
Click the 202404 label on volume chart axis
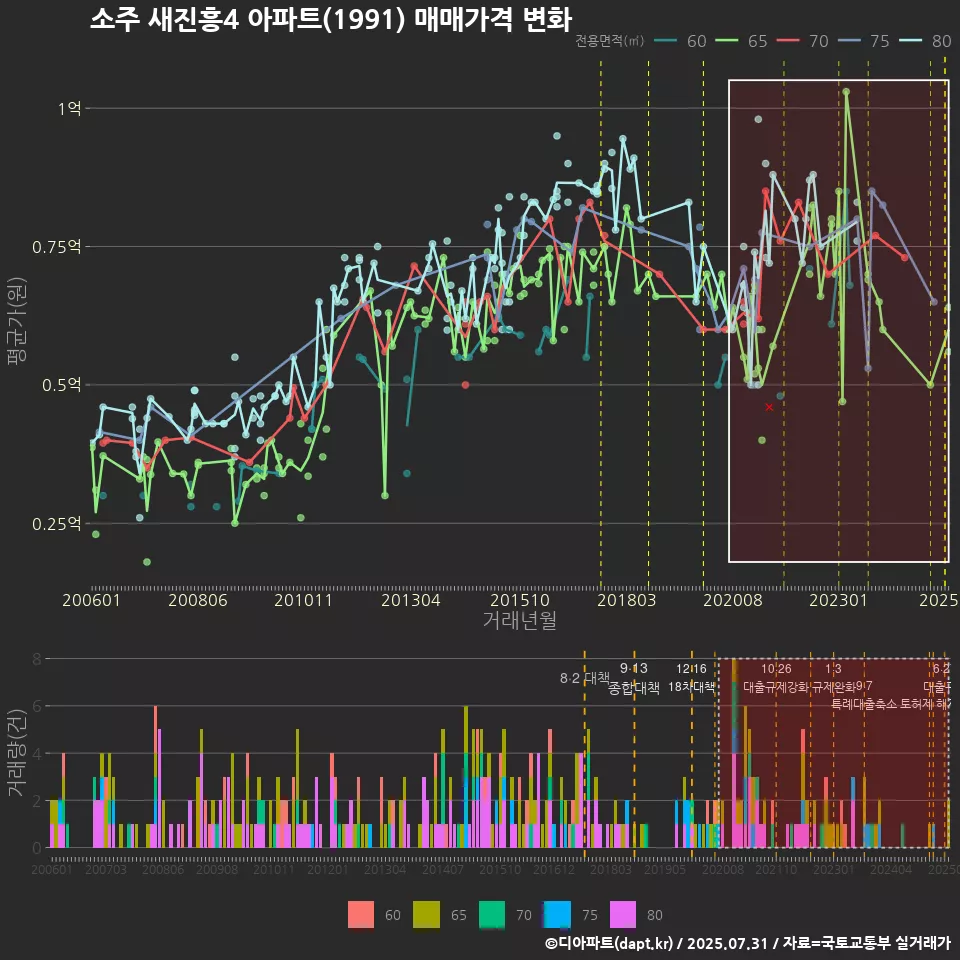891,870
